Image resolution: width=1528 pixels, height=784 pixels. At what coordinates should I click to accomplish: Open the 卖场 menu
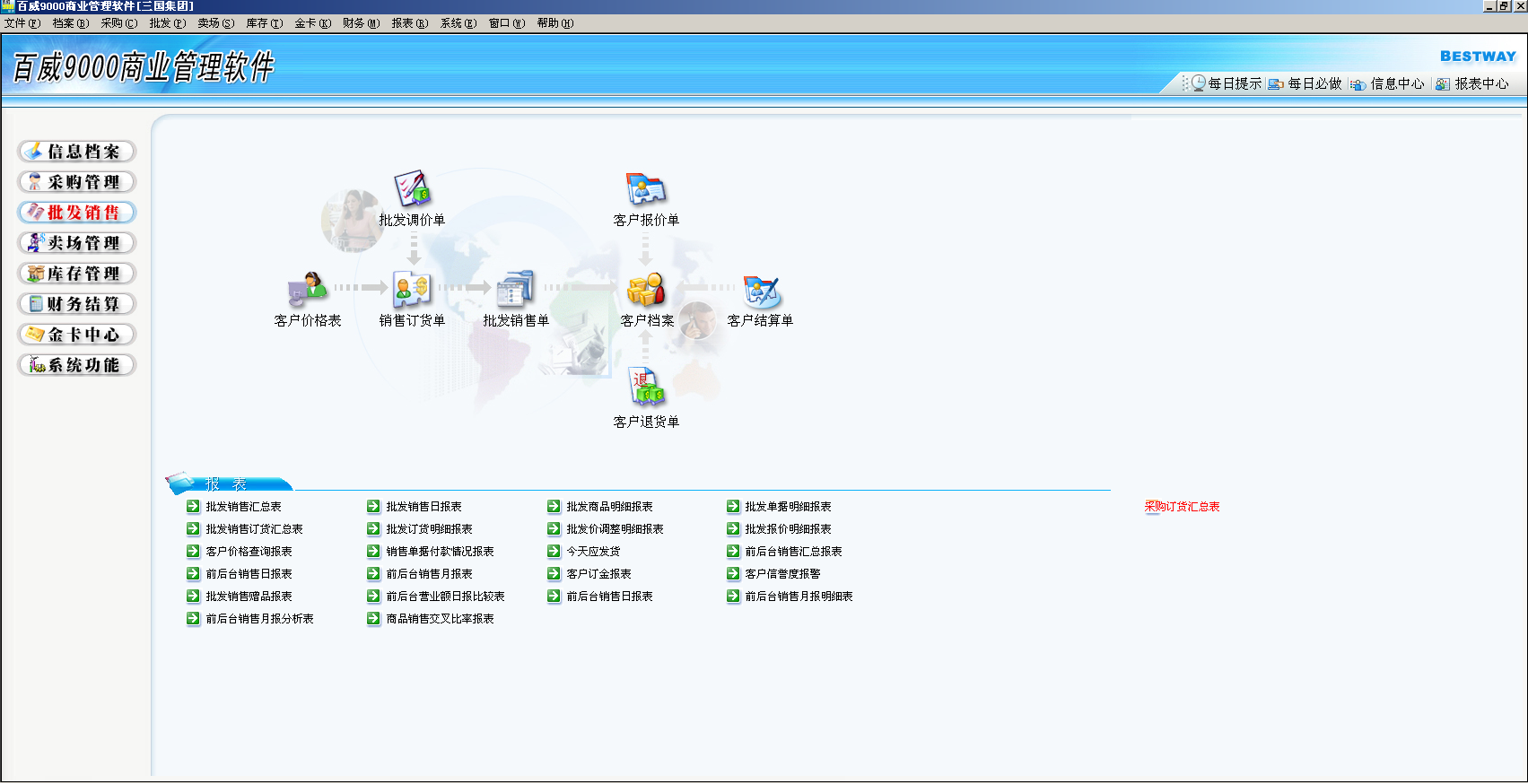(216, 23)
